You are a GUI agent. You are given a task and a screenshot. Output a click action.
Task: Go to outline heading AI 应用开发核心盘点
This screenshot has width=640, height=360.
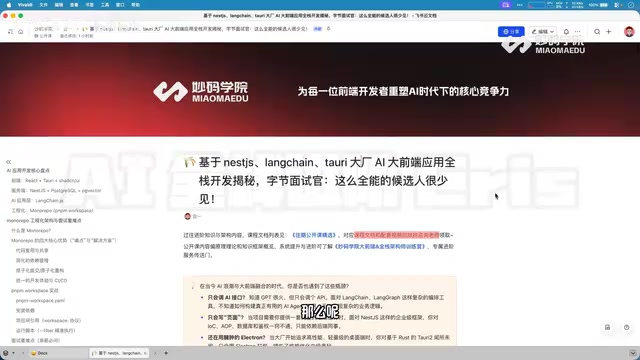coord(28,171)
